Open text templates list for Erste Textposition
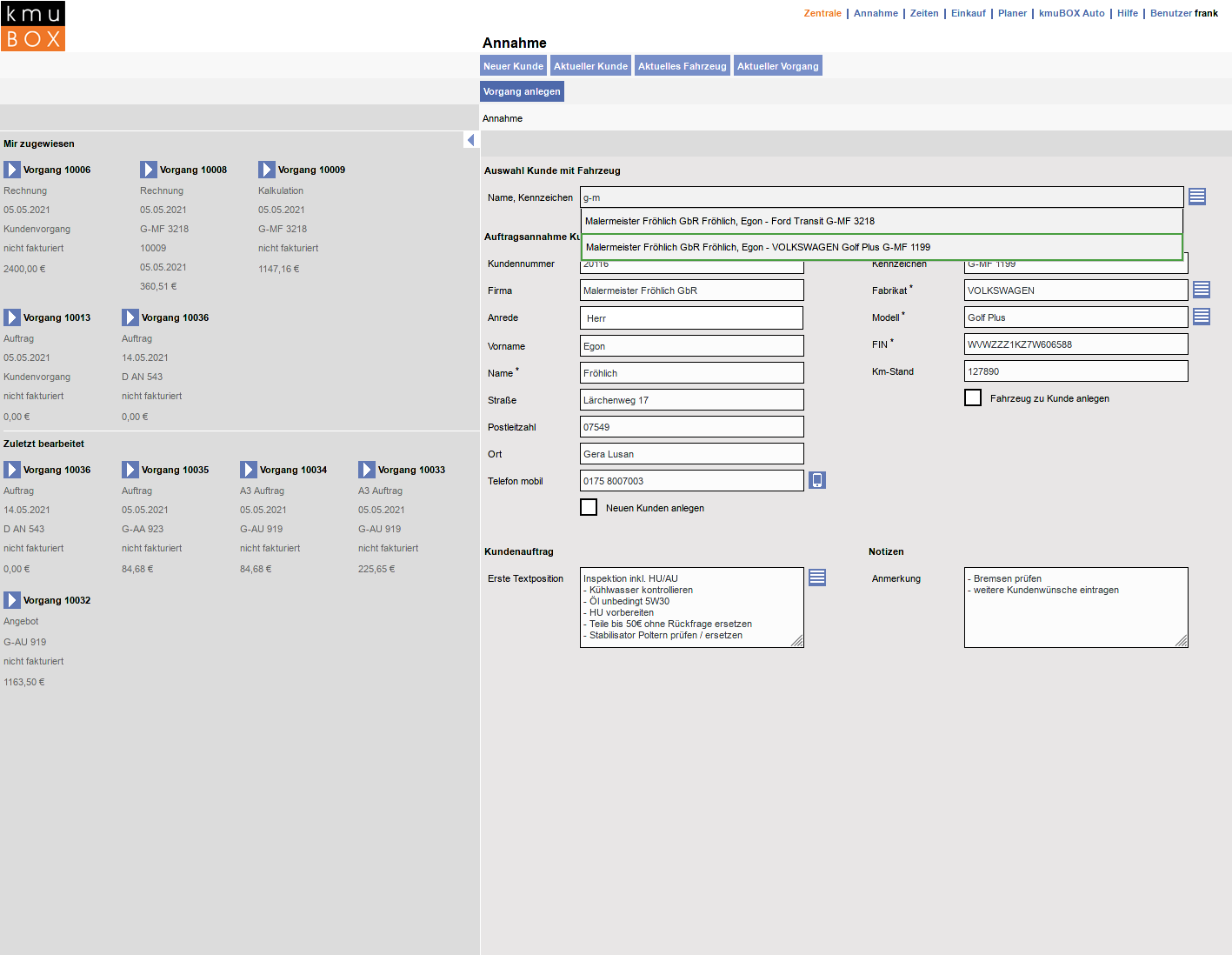The image size is (1232, 955). 817,578
